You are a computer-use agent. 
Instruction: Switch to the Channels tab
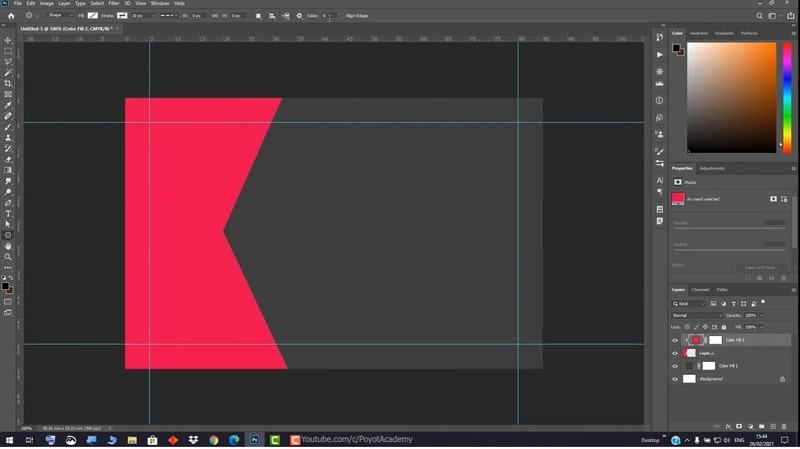701,290
